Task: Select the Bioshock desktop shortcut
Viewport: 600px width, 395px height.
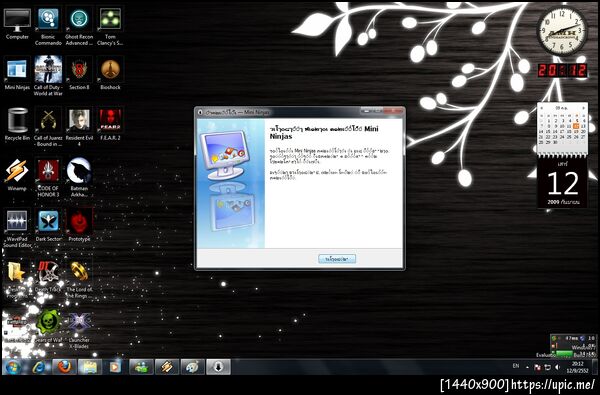Action: (110, 73)
